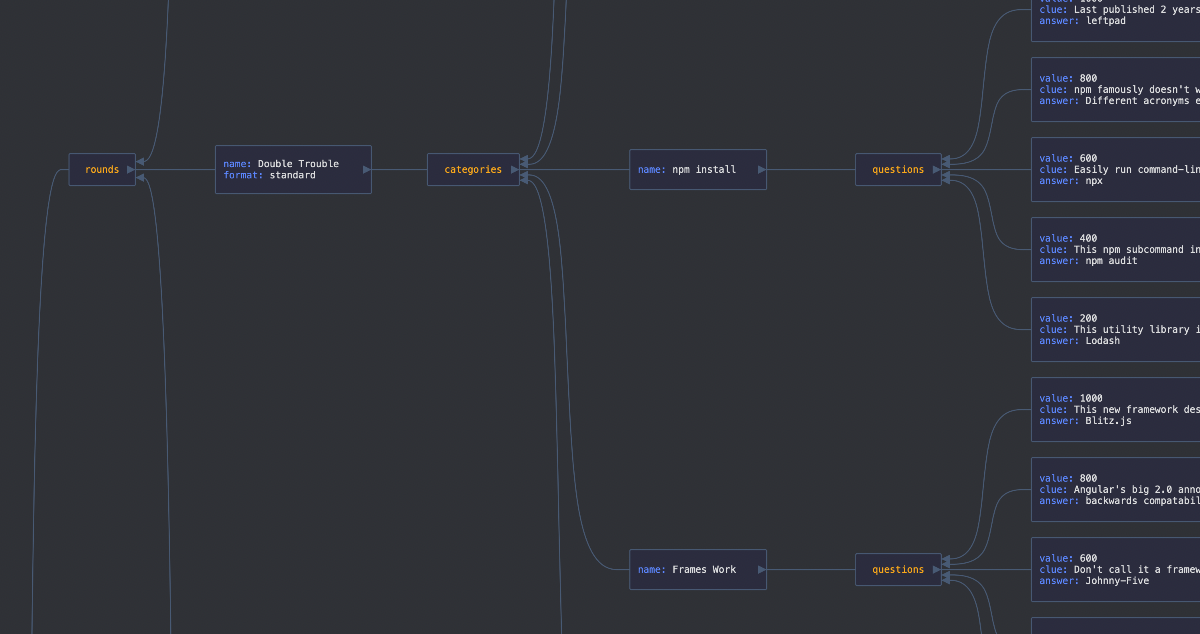Click the collapse triangle on the categories node
Image resolution: width=1200 pixels, height=634 pixels.
coord(512,170)
